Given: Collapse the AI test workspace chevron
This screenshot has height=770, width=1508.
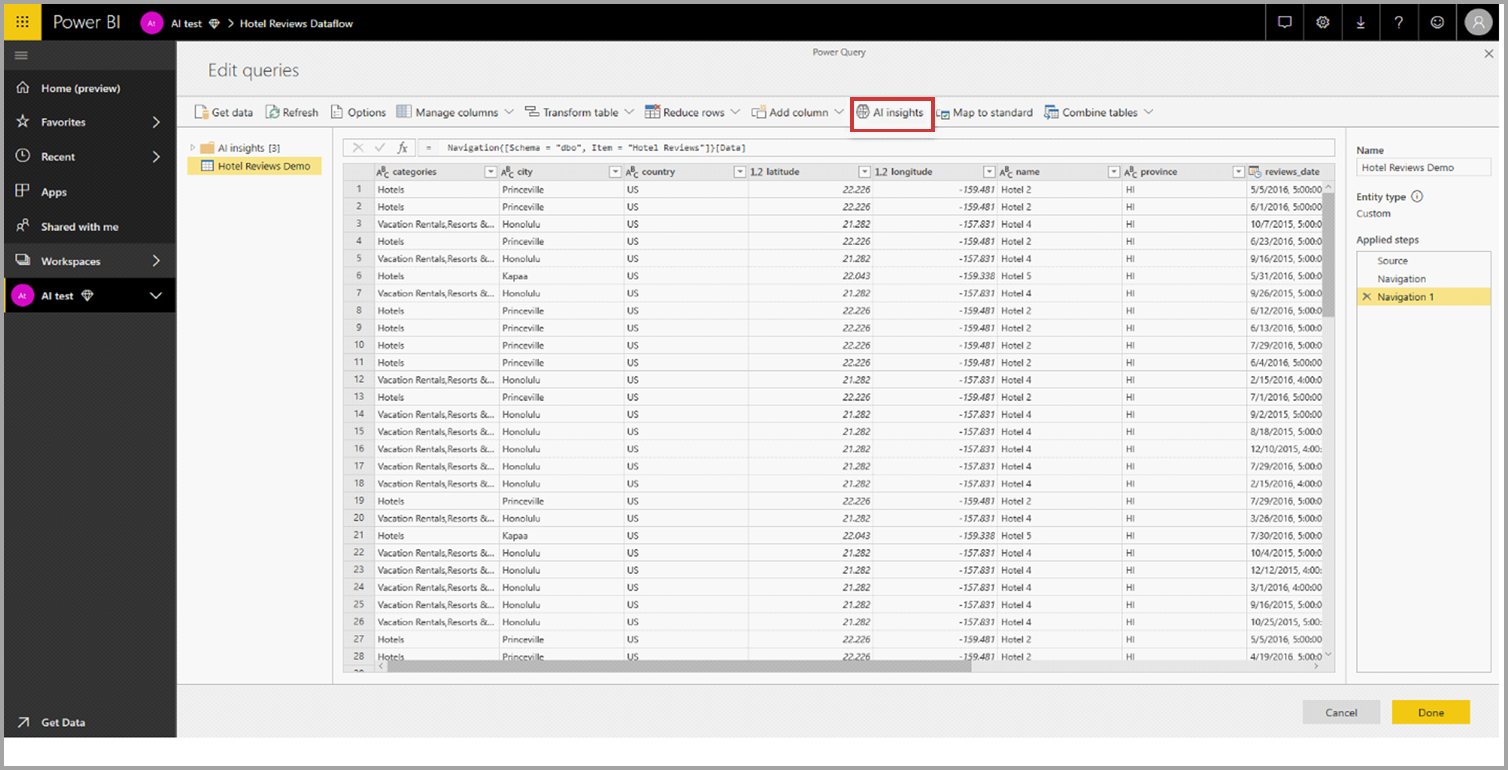Looking at the screenshot, I should (x=155, y=295).
